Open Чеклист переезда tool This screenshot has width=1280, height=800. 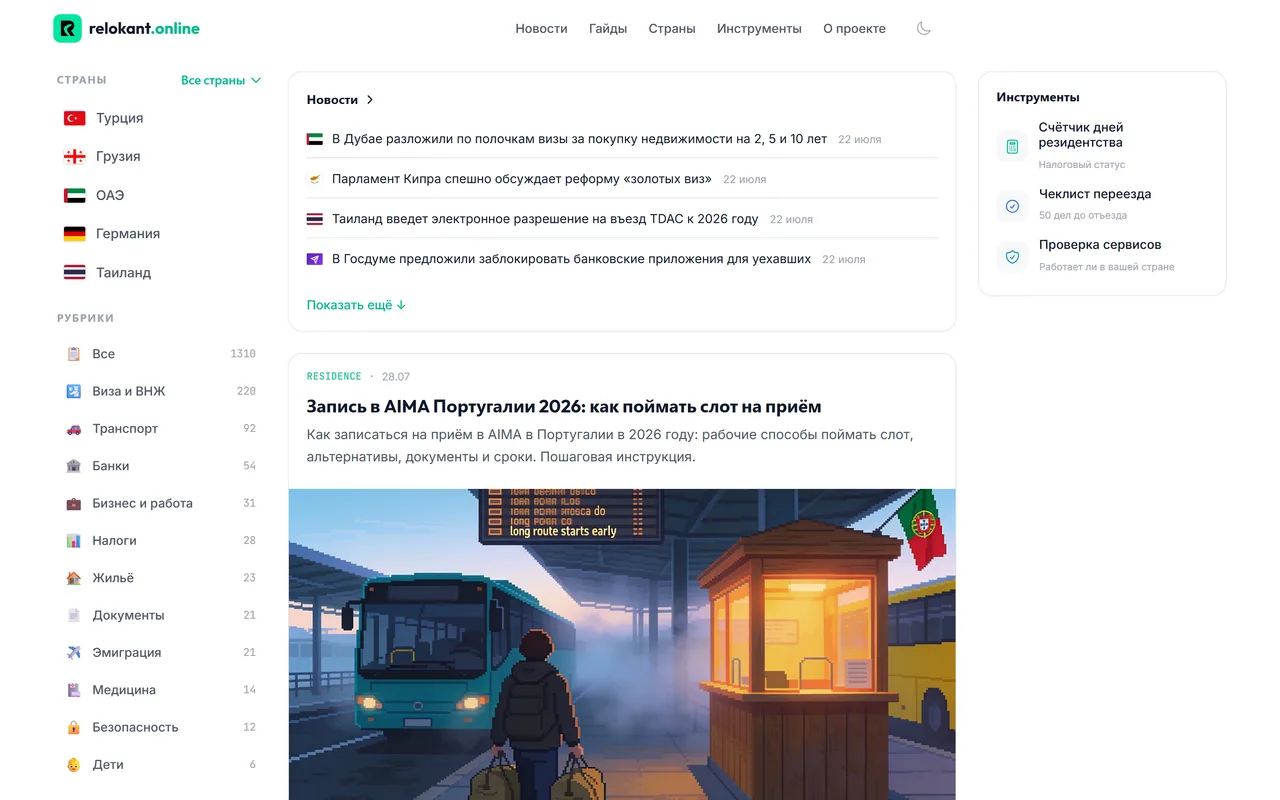(x=1095, y=194)
